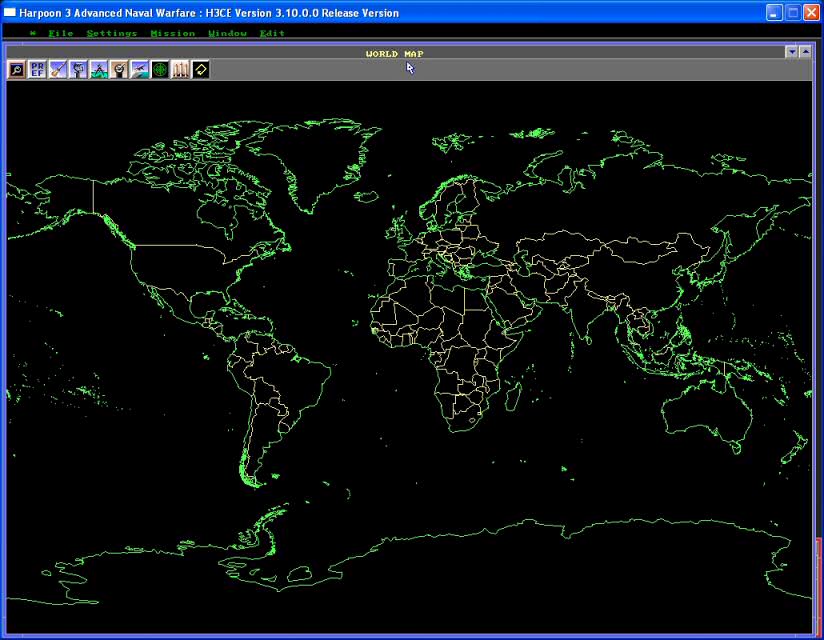Image resolution: width=824 pixels, height=640 pixels.
Task: Click the World Map up-arrow button
Action: coord(805,51)
